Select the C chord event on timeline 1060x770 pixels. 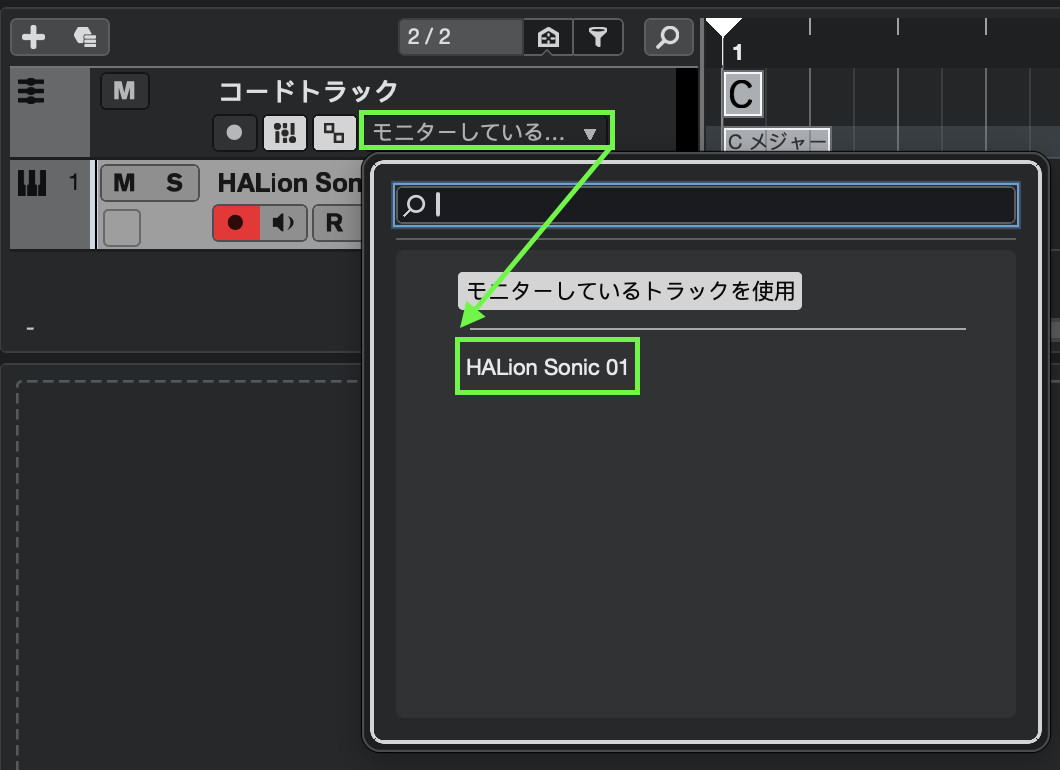coord(741,95)
